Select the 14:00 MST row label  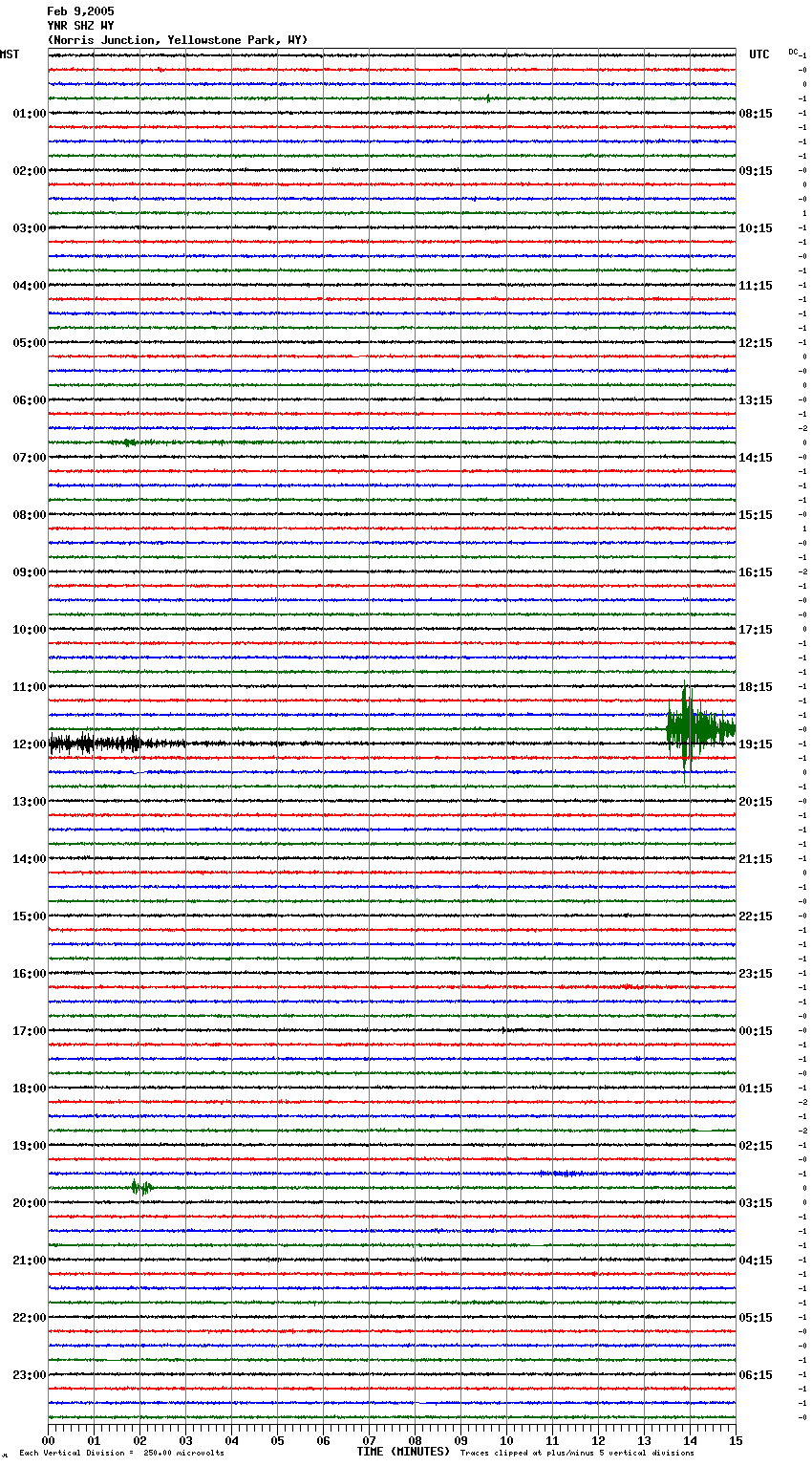tap(30, 859)
